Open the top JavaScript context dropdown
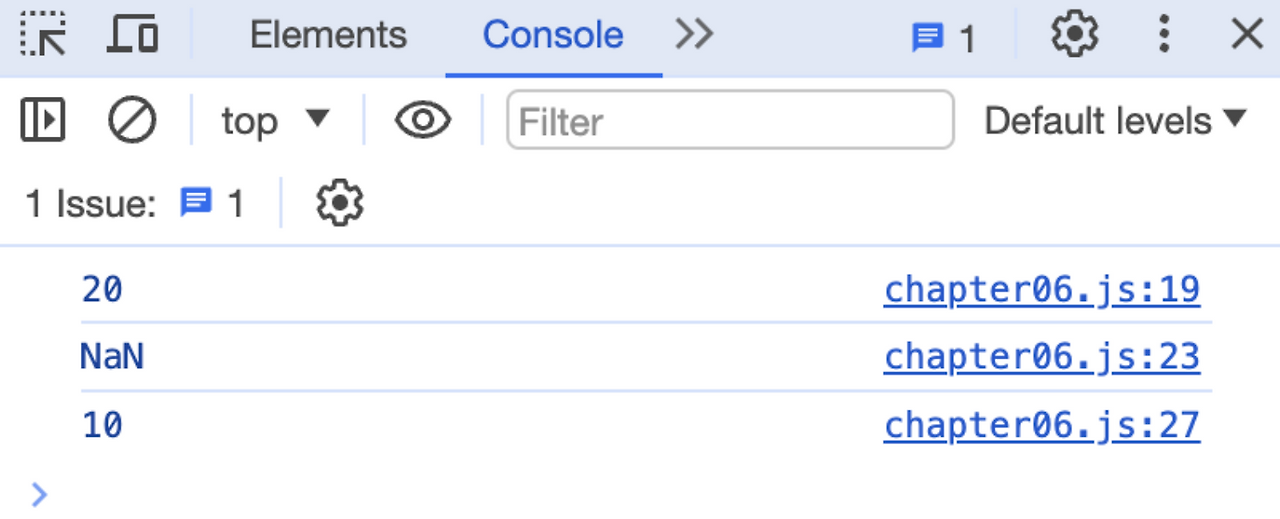The width and height of the screenshot is (1280, 519). click(x=275, y=121)
